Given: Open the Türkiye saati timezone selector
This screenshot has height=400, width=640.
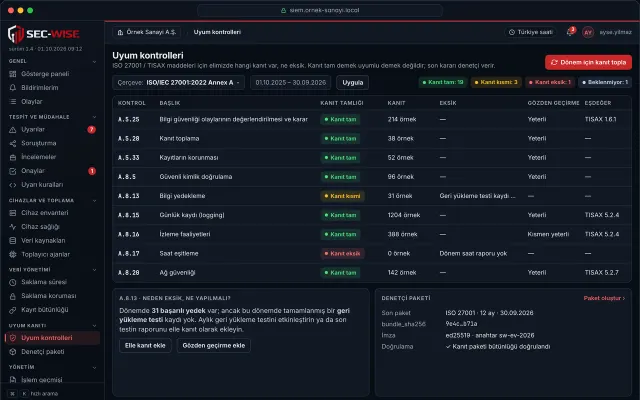Looking at the screenshot, I should pyautogui.click(x=531, y=32).
